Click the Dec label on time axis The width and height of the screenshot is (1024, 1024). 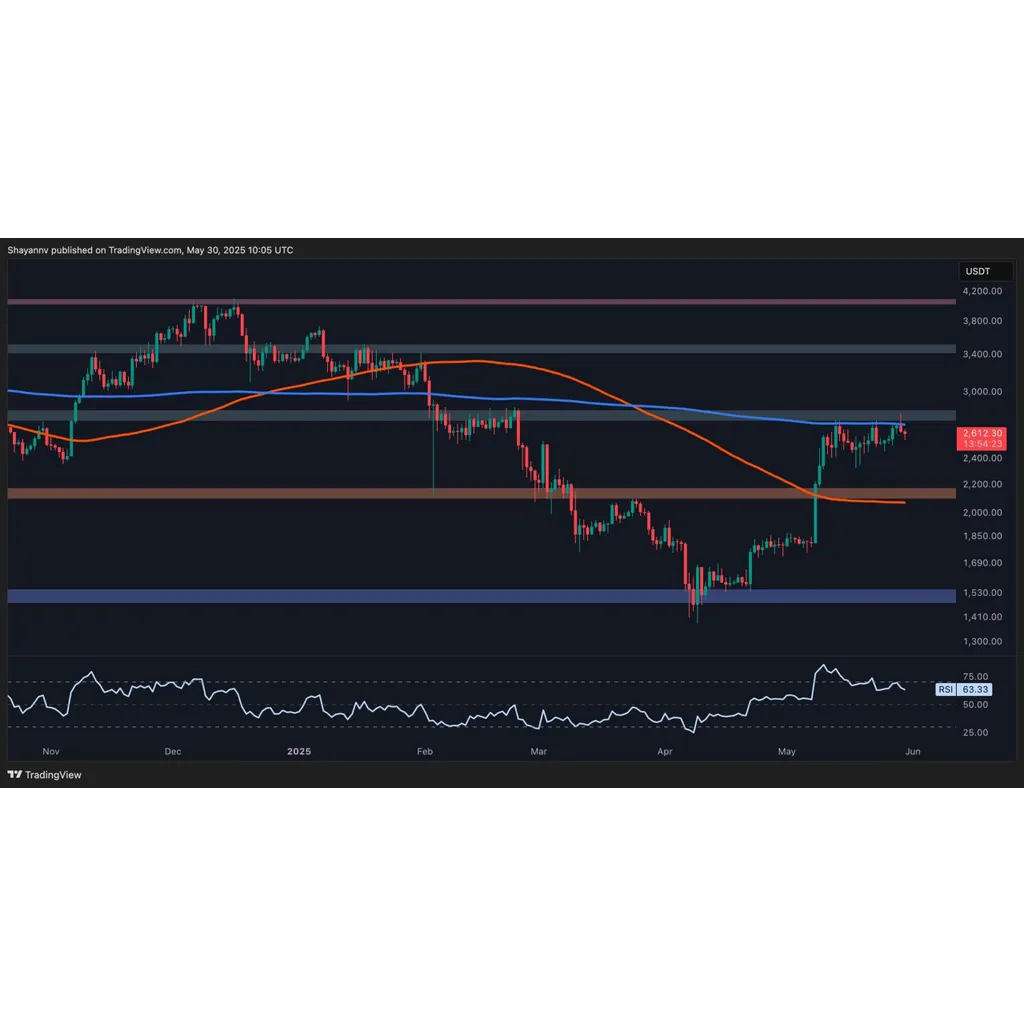pyautogui.click(x=173, y=752)
